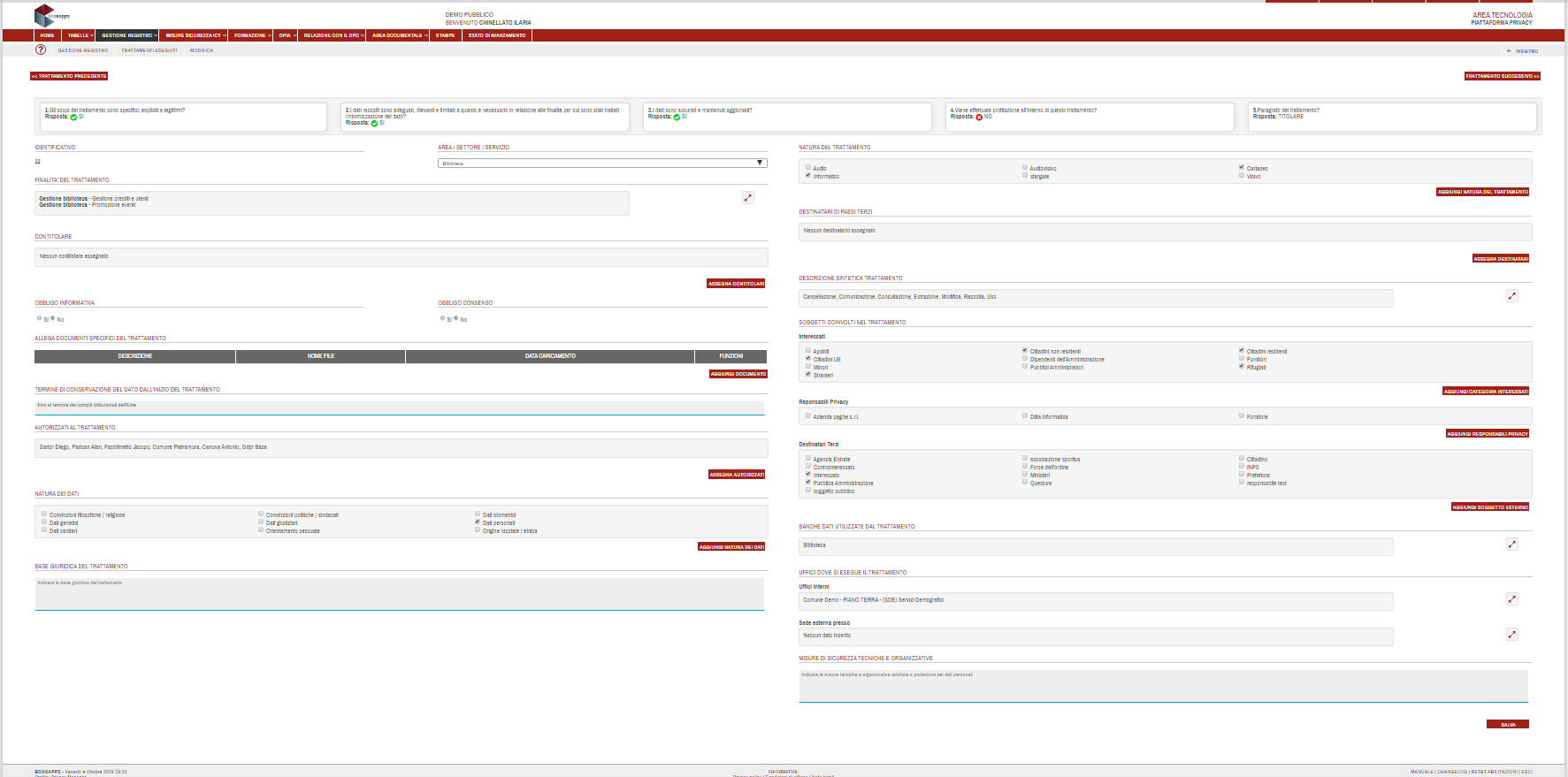This screenshot has width=1568, height=777.
Task: Check the Dati biometrici checkbox
Action: [478, 514]
